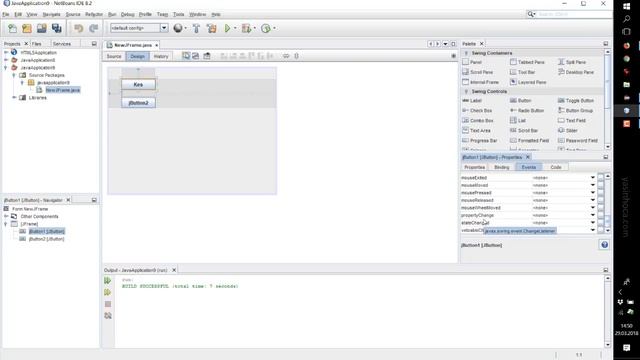Toggle Selection Mode in the designer toolbar
This screenshot has width=640, height=360.
tap(186, 56)
